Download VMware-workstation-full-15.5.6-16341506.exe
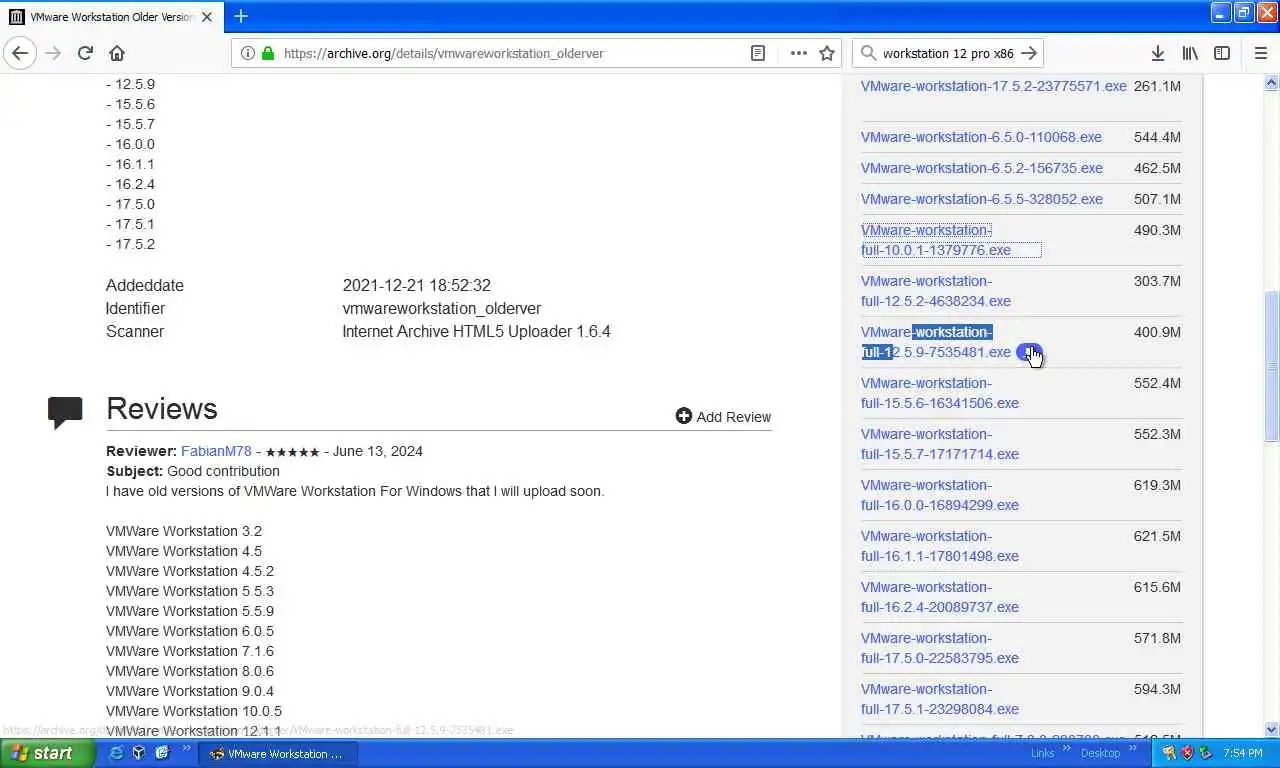The width and height of the screenshot is (1280, 768). click(x=940, y=393)
